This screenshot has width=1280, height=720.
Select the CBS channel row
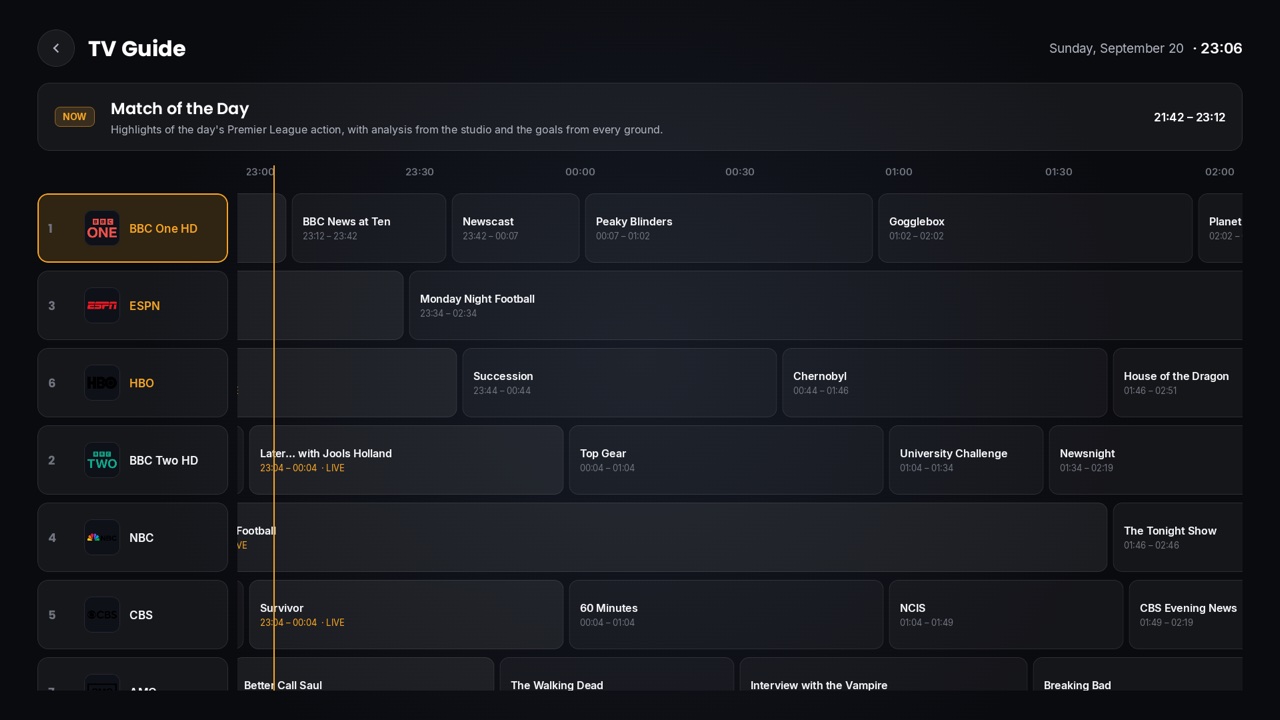133,615
